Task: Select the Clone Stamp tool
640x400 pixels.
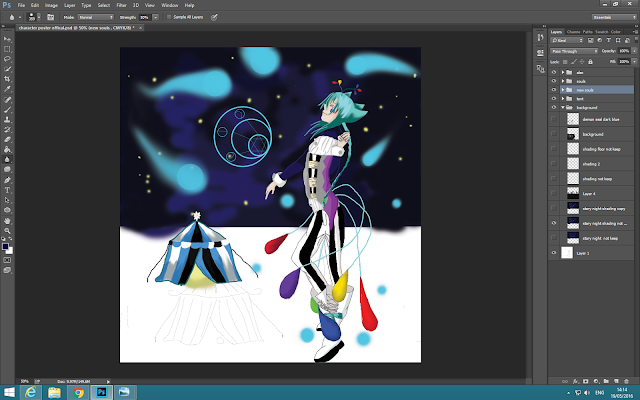Action: click(7, 120)
